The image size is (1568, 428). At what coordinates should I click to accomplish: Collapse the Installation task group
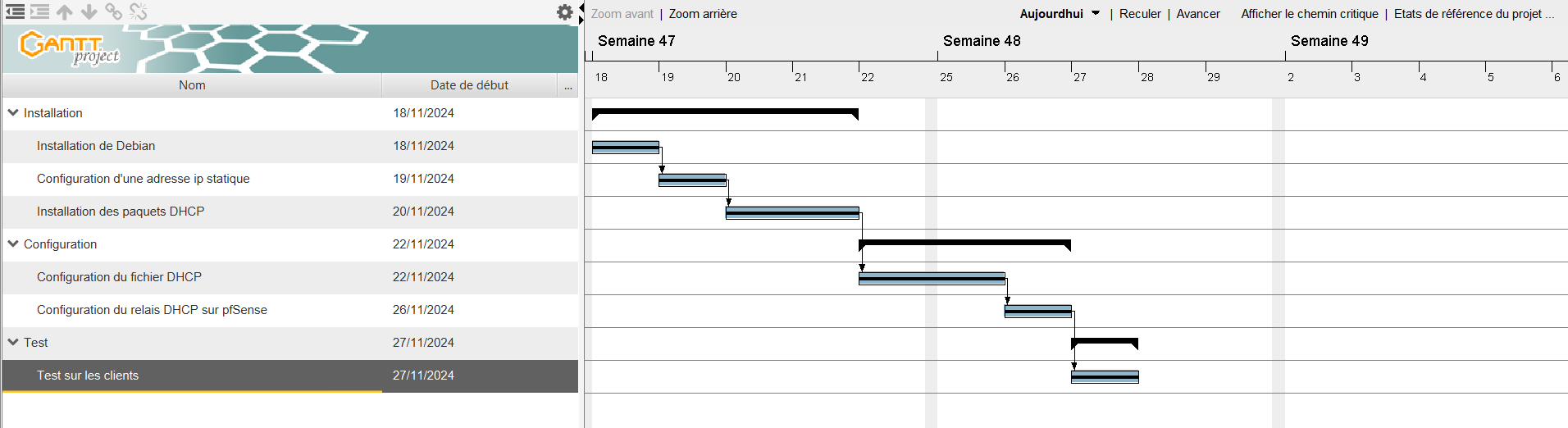click(13, 112)
